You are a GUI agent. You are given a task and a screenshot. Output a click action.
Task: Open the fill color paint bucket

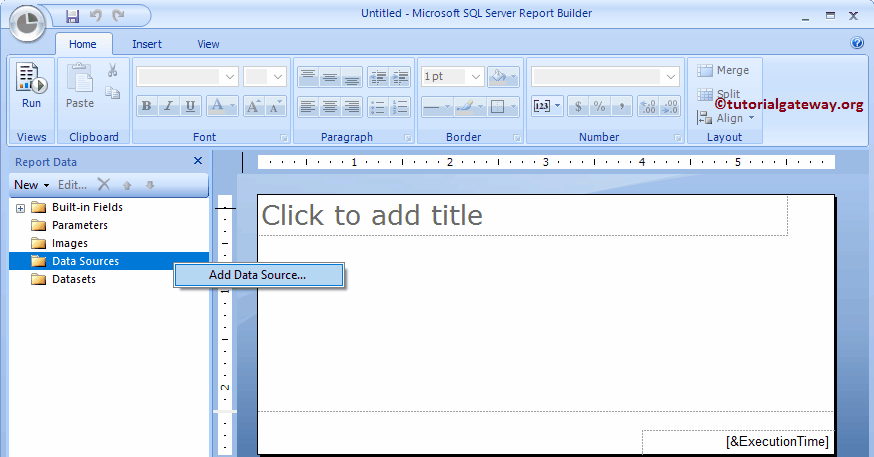(503, 76)
